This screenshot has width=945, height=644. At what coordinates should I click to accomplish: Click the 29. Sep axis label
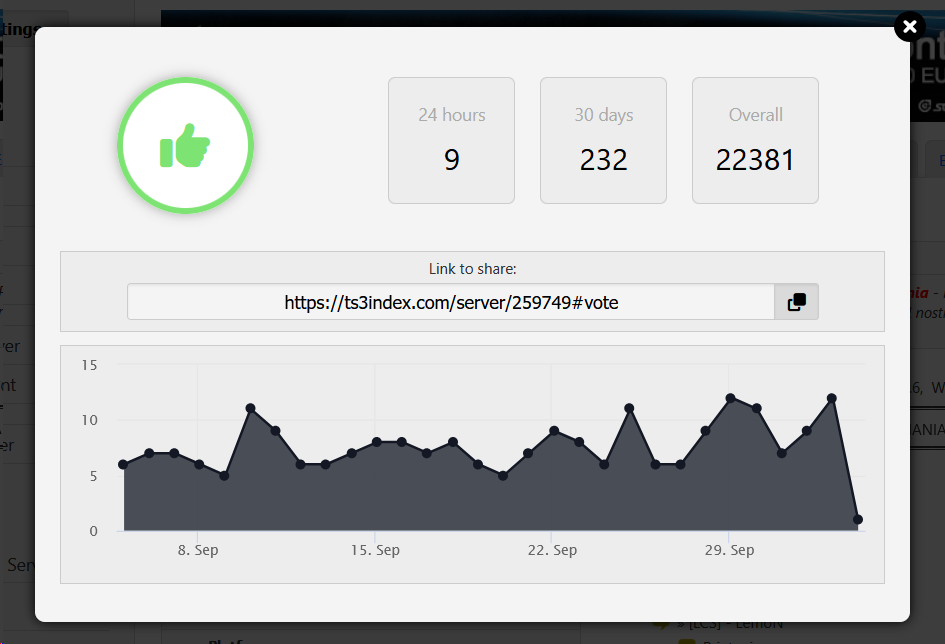729,550
